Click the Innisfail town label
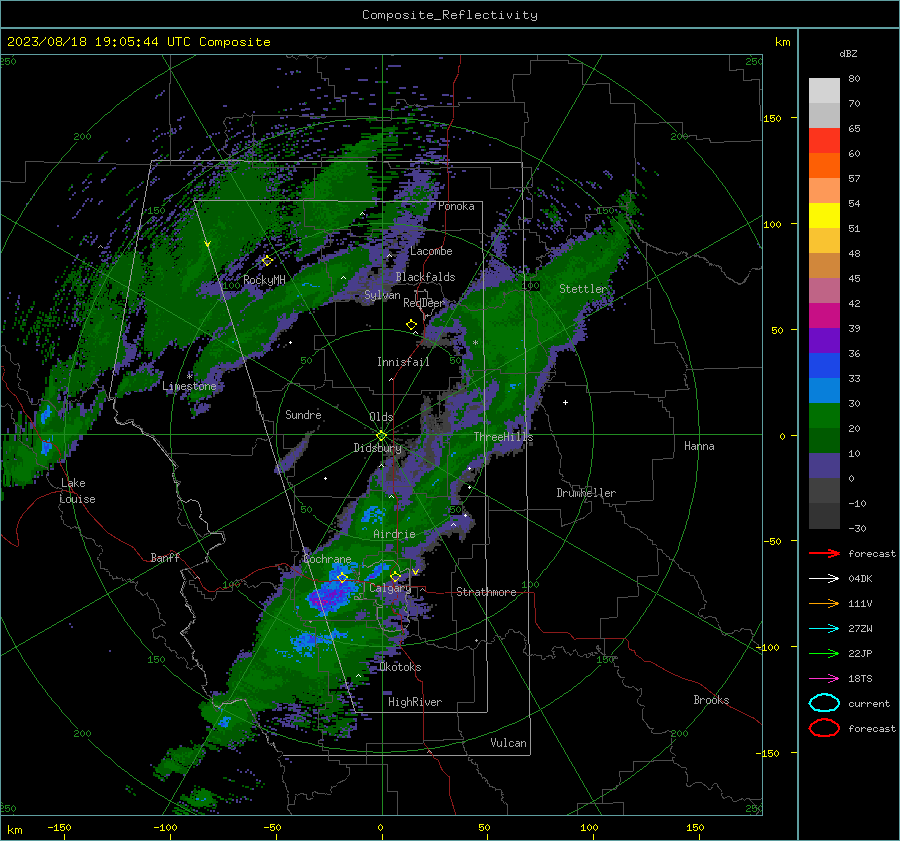This screenshot has width=900, height=841. pyautogui.click(x=403, y=362)
